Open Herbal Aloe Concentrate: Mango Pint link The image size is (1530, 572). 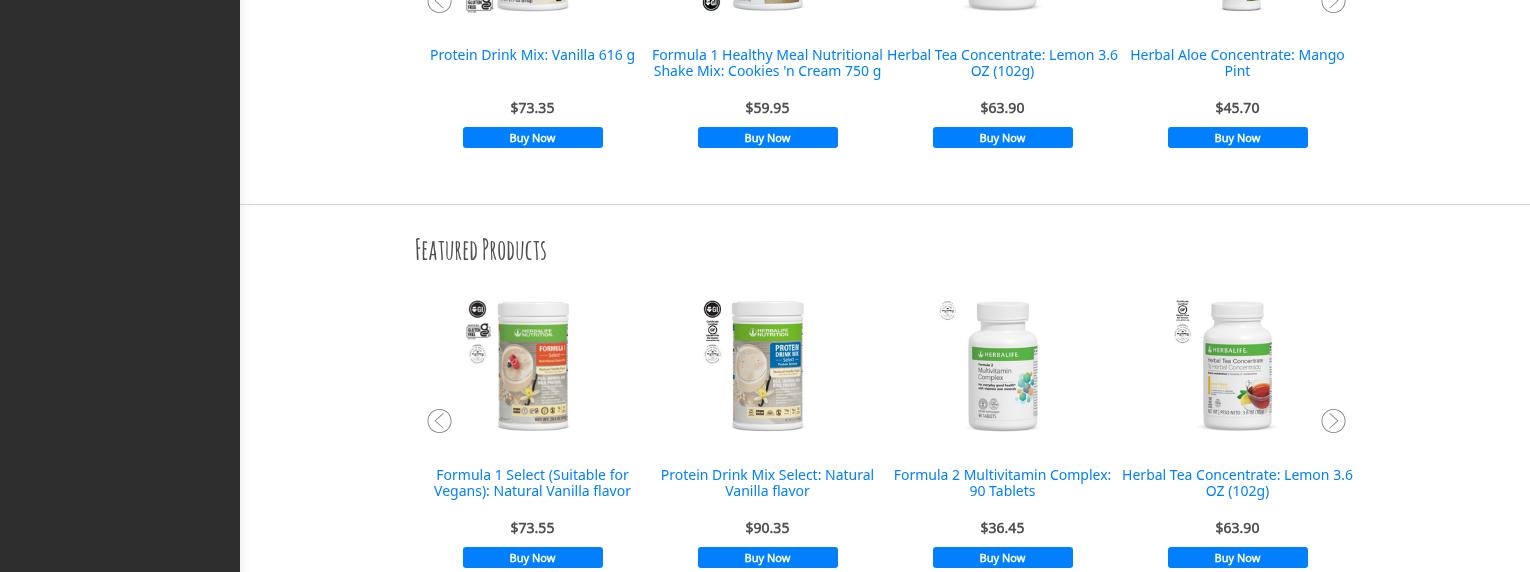coord(1237,63)
